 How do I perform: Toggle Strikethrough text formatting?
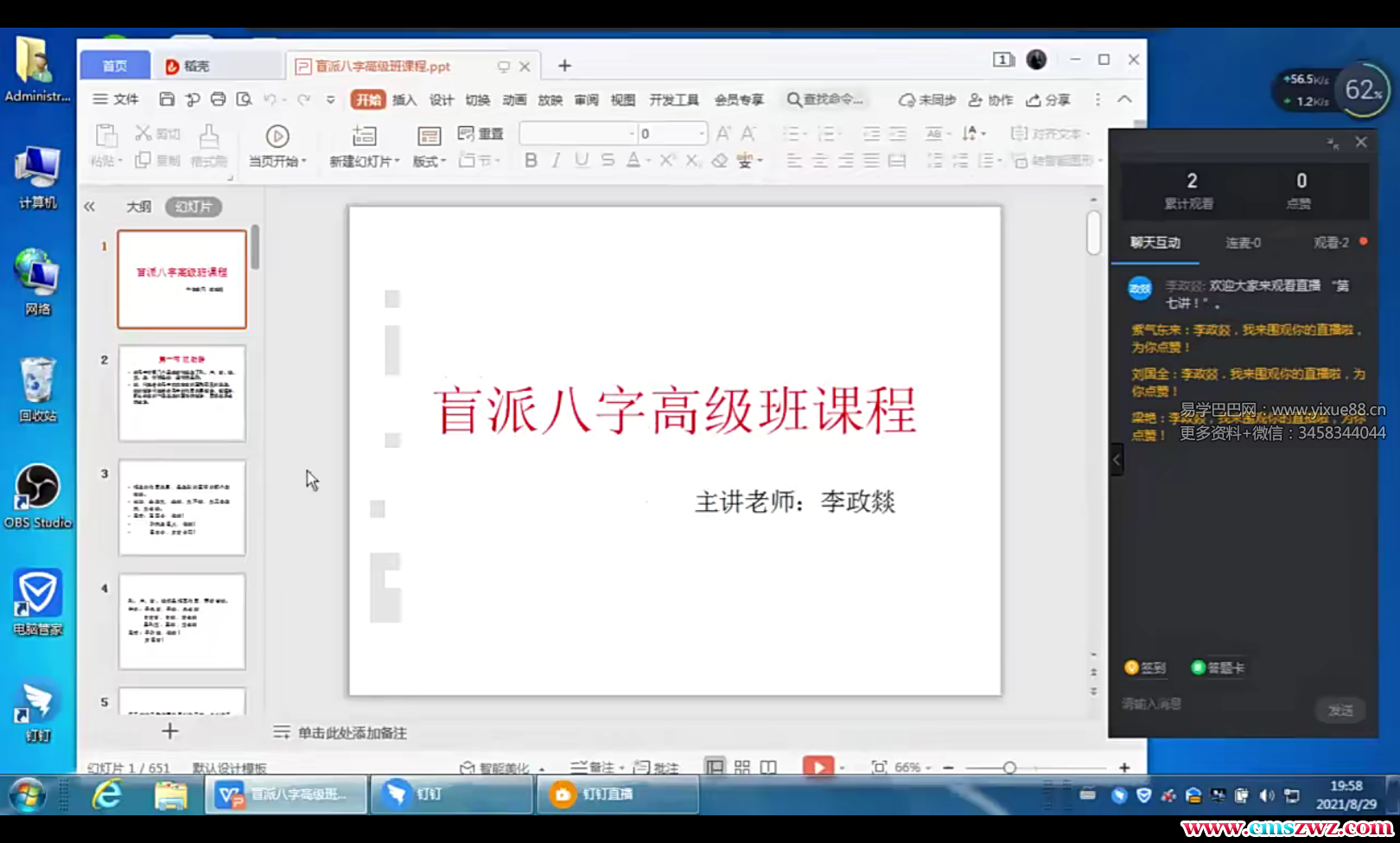pos(608,160)
